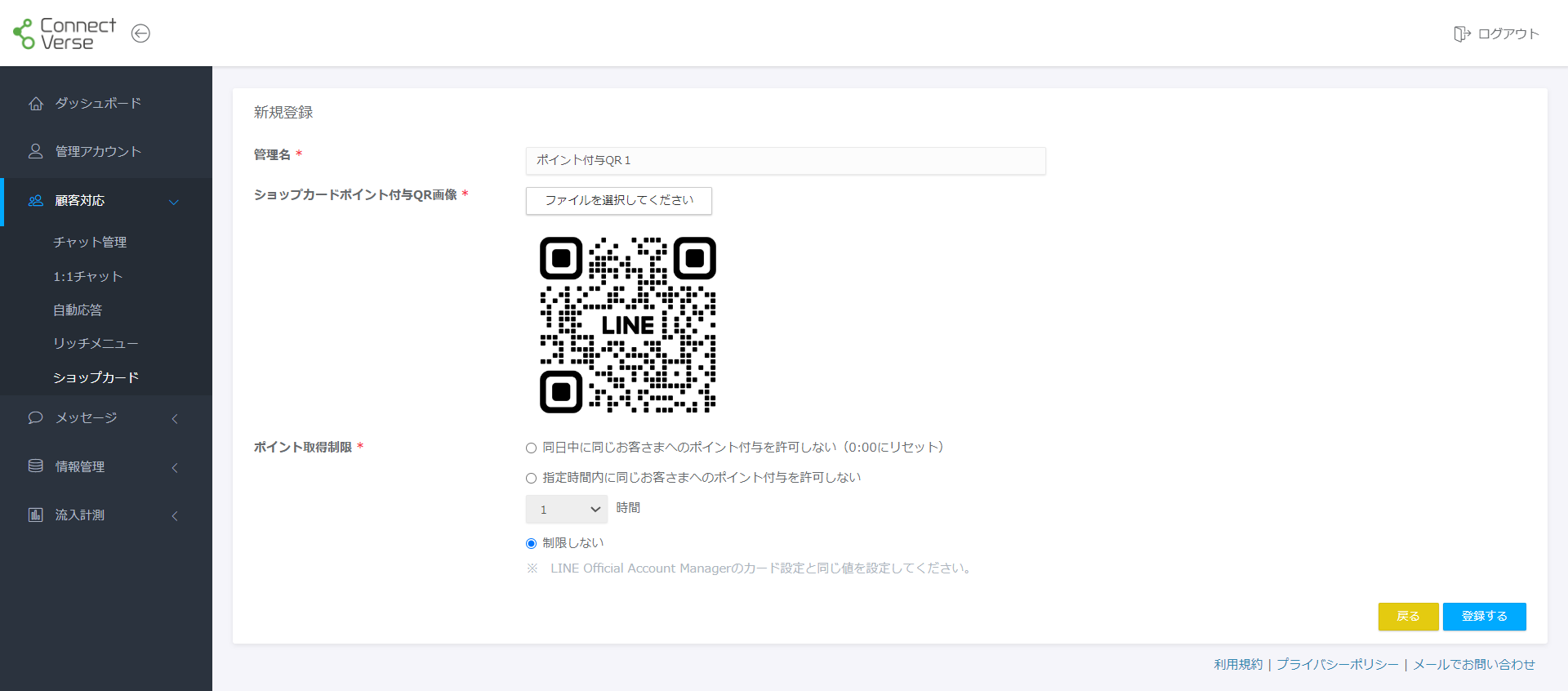The height and width of the screenshot is (691, 1568).
Task: Click the ポイント取得制限 label
Action: [x=303, y=447]
